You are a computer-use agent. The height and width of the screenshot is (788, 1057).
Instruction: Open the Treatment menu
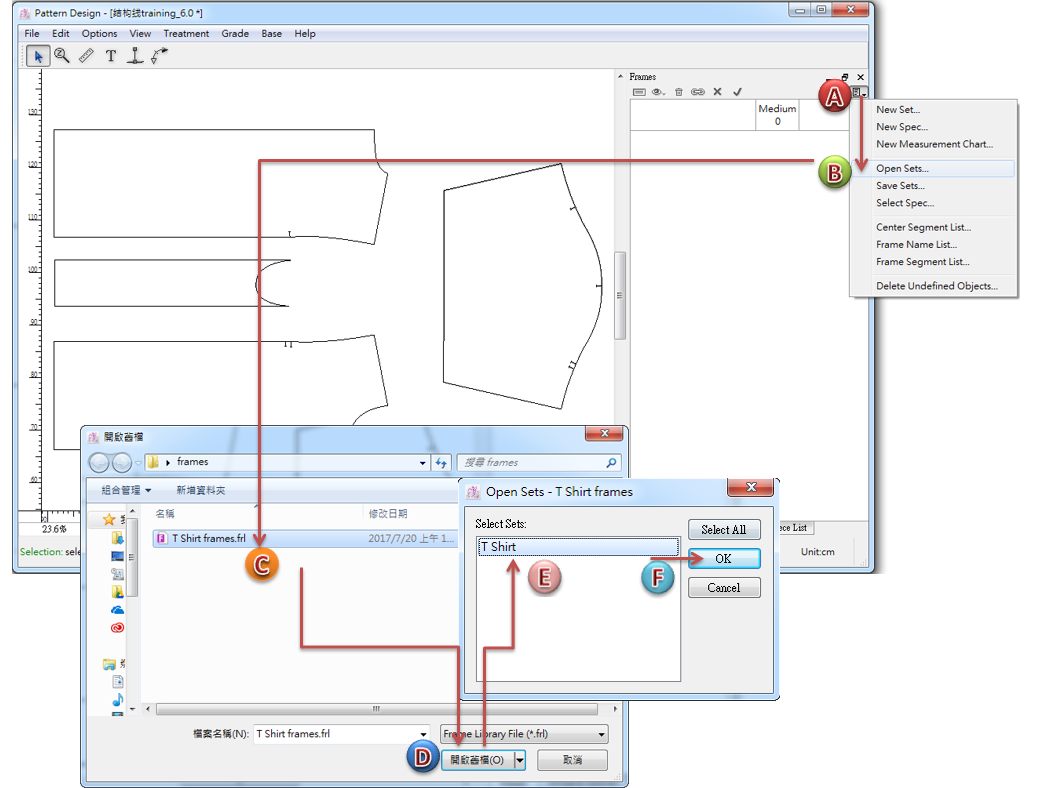(186, 33)
